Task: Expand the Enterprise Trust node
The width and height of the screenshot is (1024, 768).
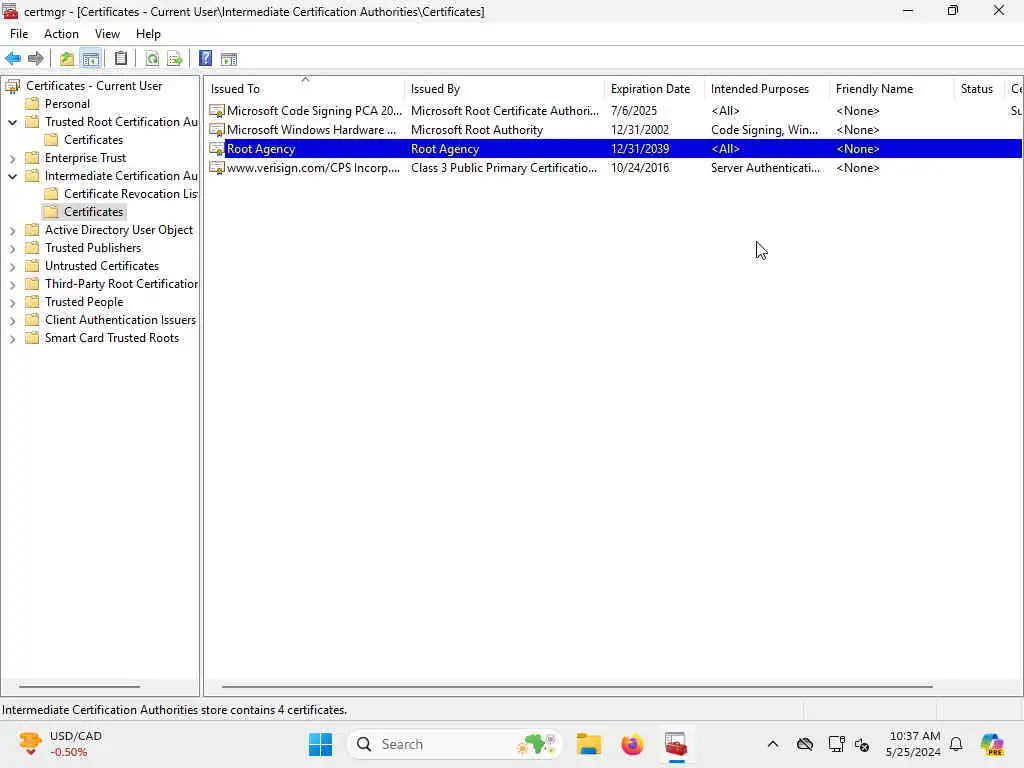Action: [x=12, y=158]
